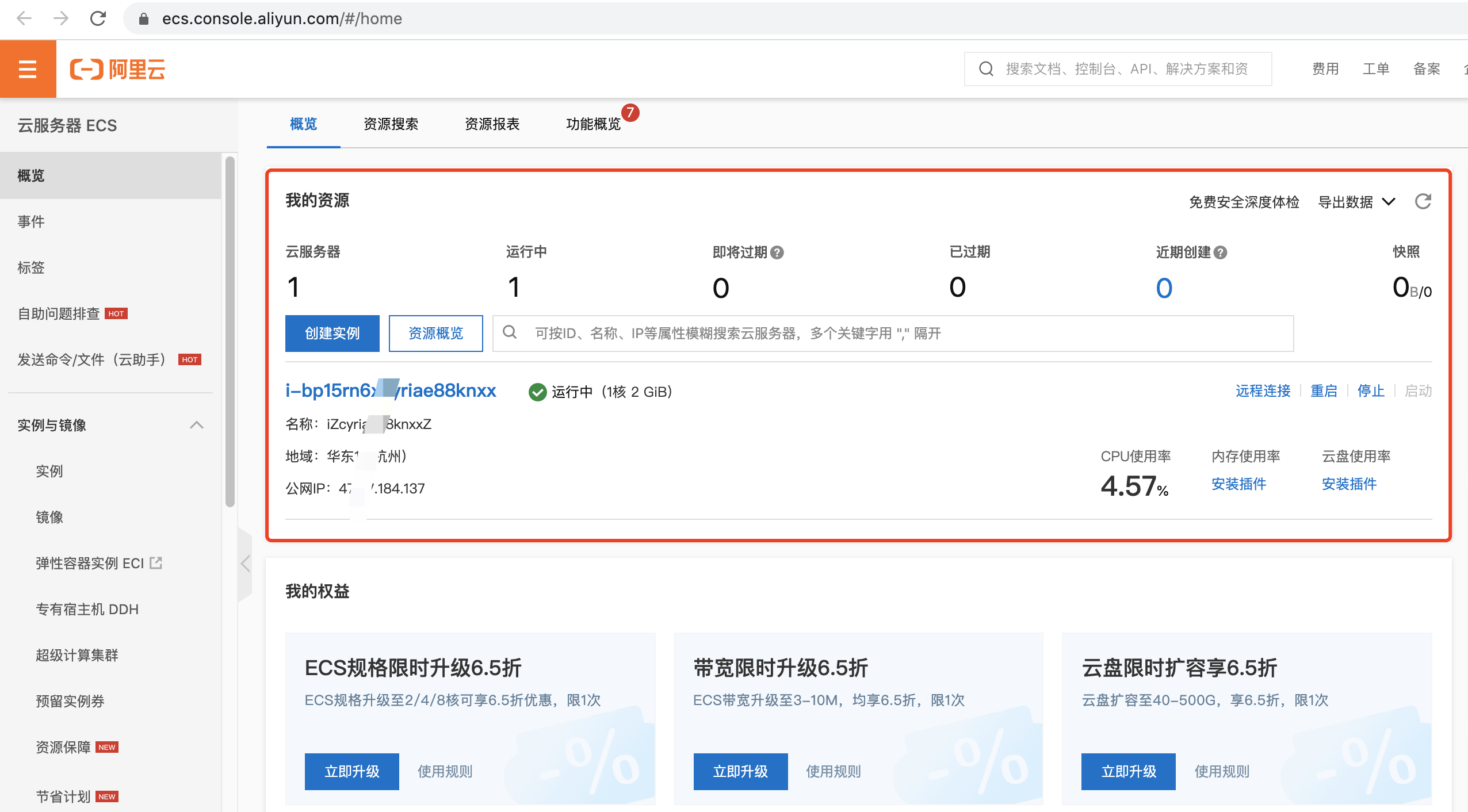Viewport: 1468px width, 812px height.
Task: Focus the top search documents input
Action: click(x=1118, y=69)
